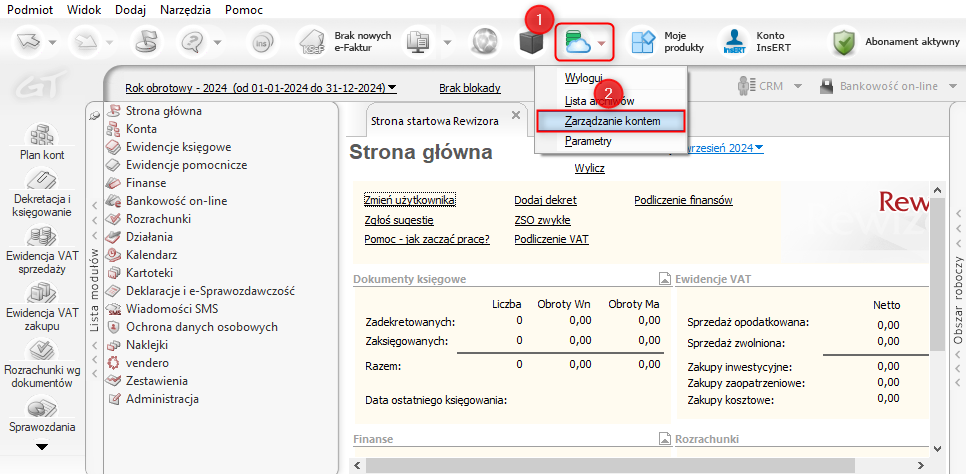The height and width of the screenshot is (474, 966).
Task: Click the Dokumenty księgowe panel image icon
Action: (x=664, y=279)
